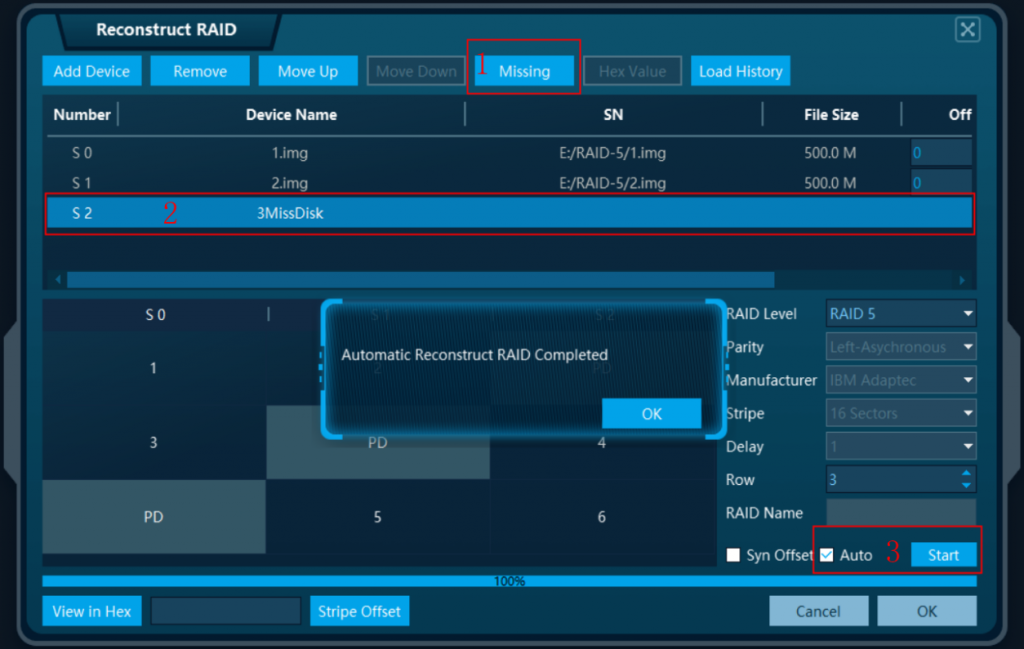Disable the Auto checkbox
Image resolution: width=1024 pixels, height=649 pixels.
[x=826, y=554]
